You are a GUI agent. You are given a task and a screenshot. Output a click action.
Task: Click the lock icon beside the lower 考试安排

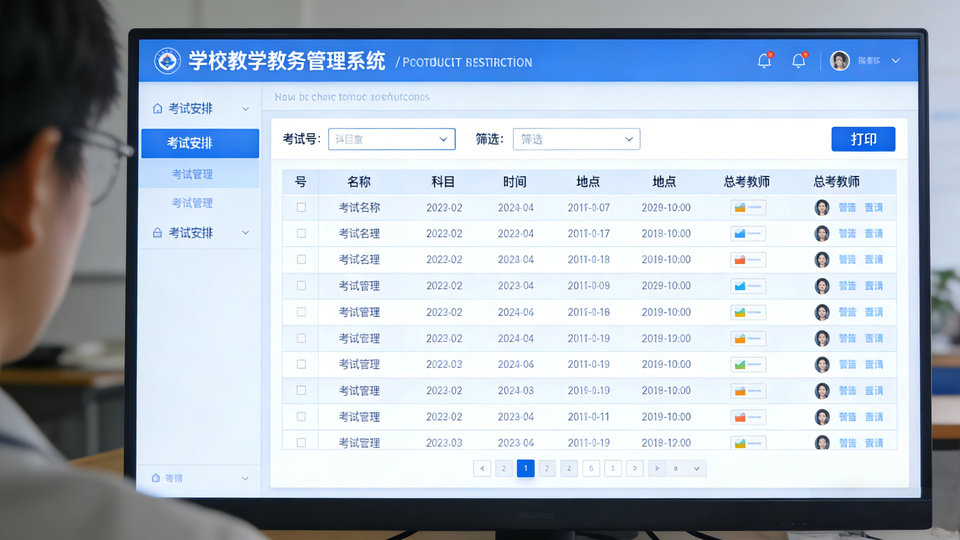(x=157, y=233)
